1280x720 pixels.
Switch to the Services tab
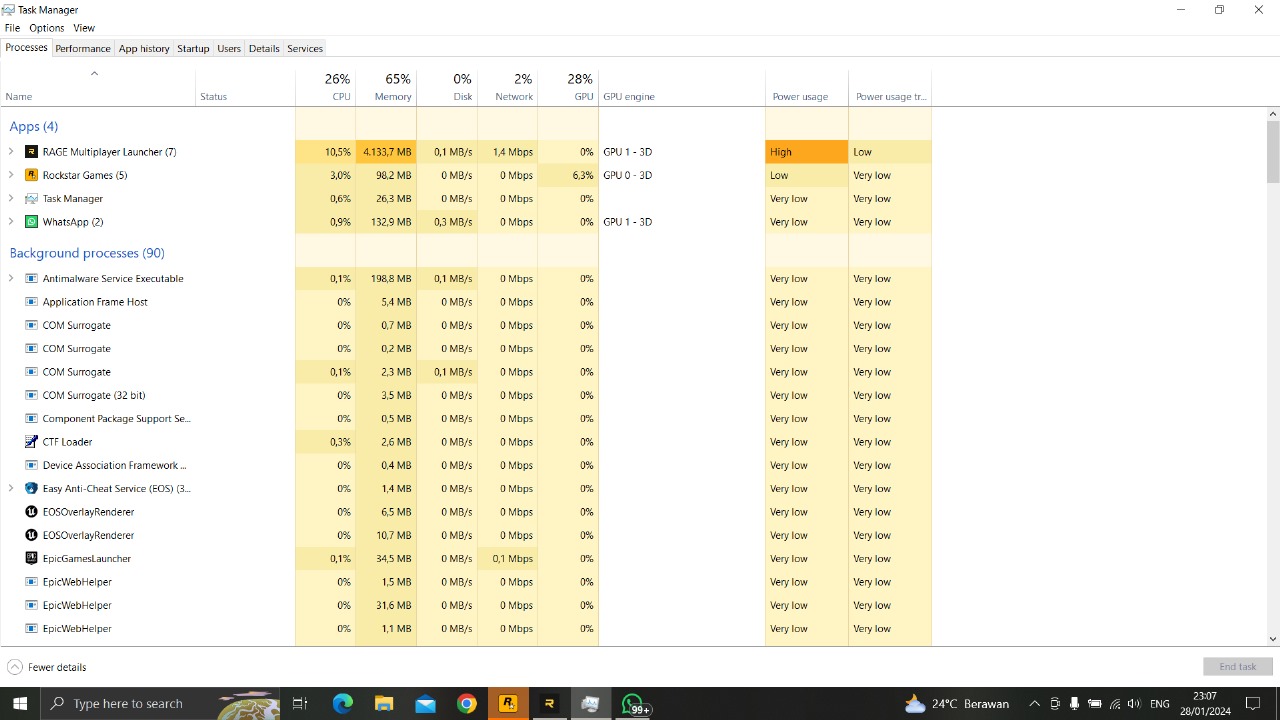pos(305,48)
